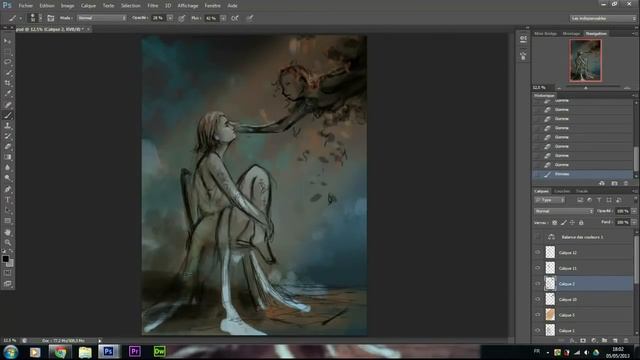
Task: Select the Move tool
Action: tap(7, 41)
